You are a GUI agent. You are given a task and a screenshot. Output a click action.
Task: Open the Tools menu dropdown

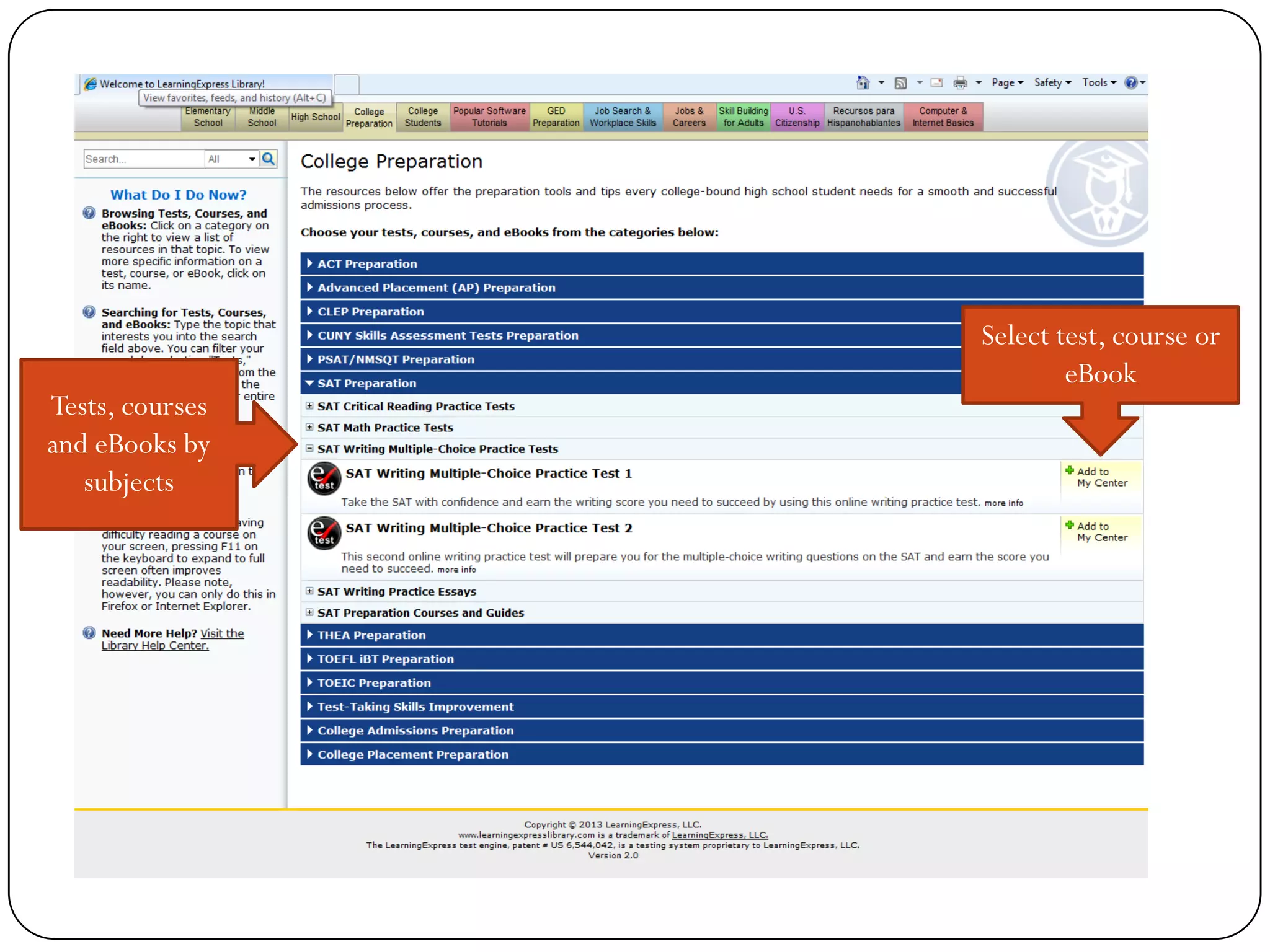coord(1099,82)
